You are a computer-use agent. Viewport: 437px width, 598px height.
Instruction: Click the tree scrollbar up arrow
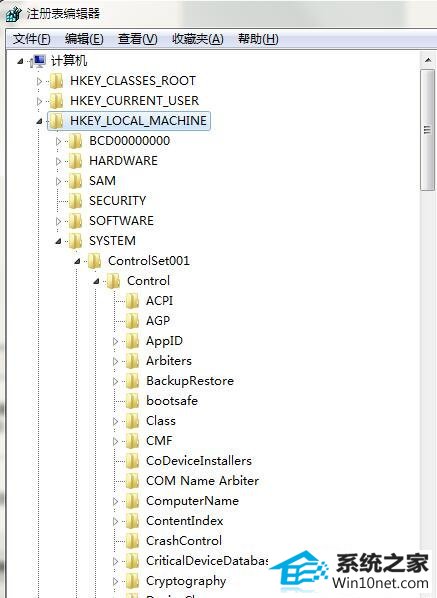(x=427, y=60)
